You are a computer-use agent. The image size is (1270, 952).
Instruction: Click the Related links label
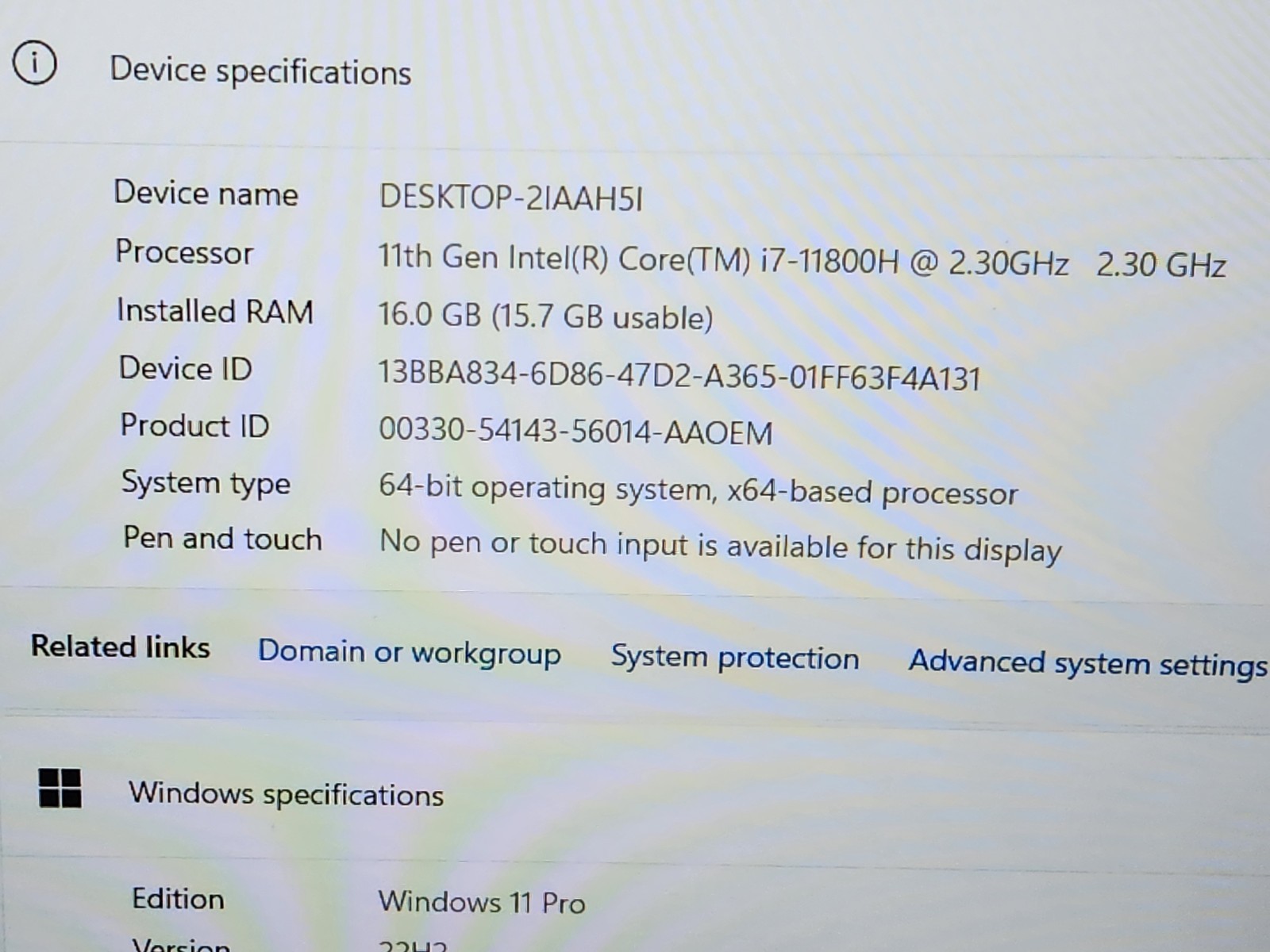tap(121, 647)
